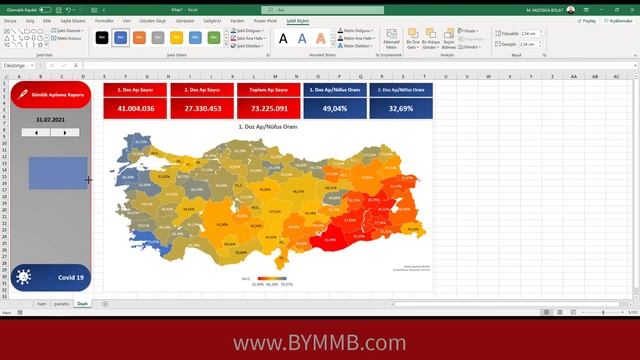Image resolution: width=640 pixels, height=360 pixels.
Task: Open Metin Efektleri dropdown
Action: (355, 46)
